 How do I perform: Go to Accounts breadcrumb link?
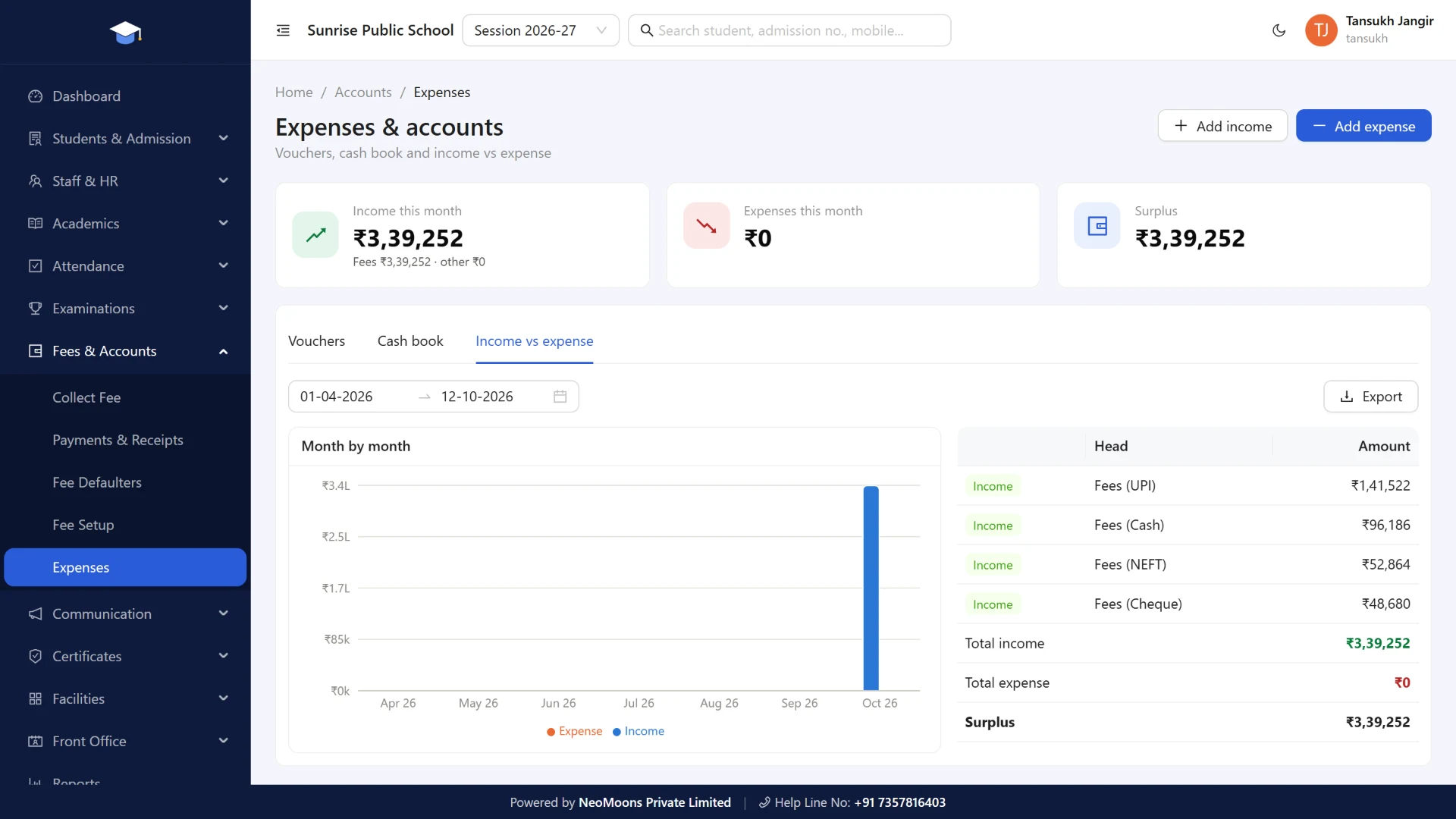pos(363,93)
